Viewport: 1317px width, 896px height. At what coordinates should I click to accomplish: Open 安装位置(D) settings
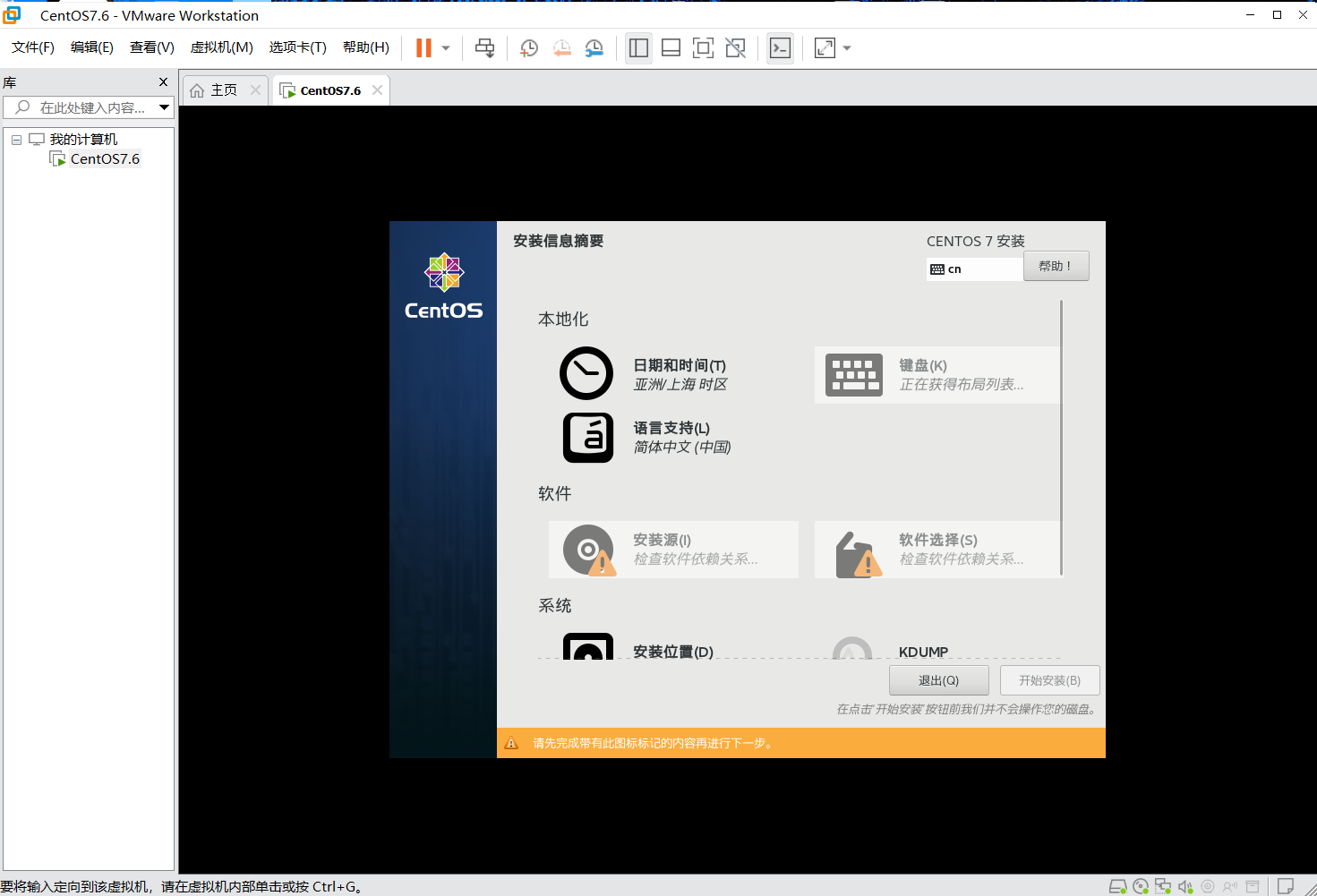pyautogui.click(x=673, y=646)
